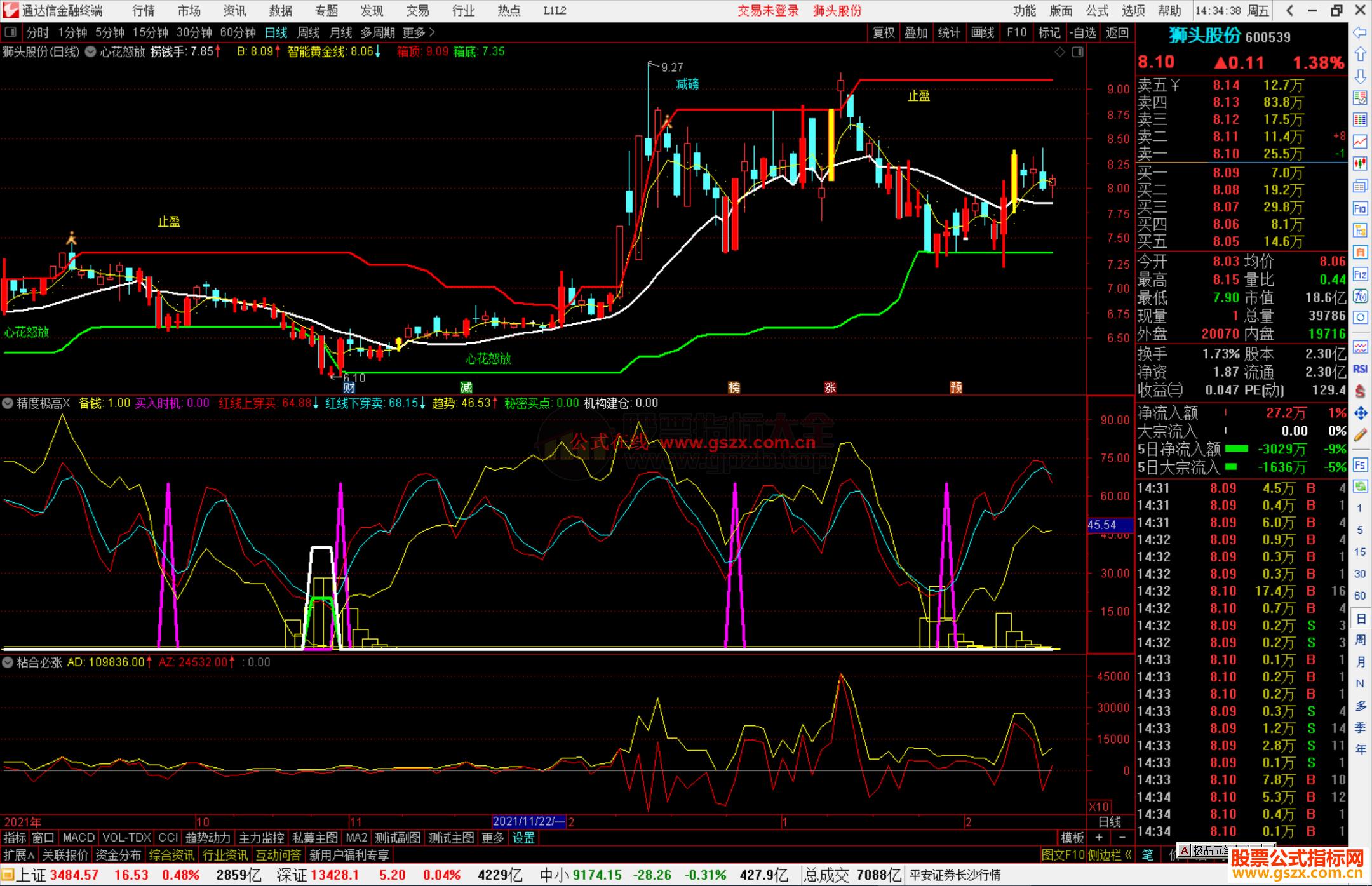Select the pencil drawing icon in sidebar
This screenshot has height=886, width=1372.
coord(1360,435)
